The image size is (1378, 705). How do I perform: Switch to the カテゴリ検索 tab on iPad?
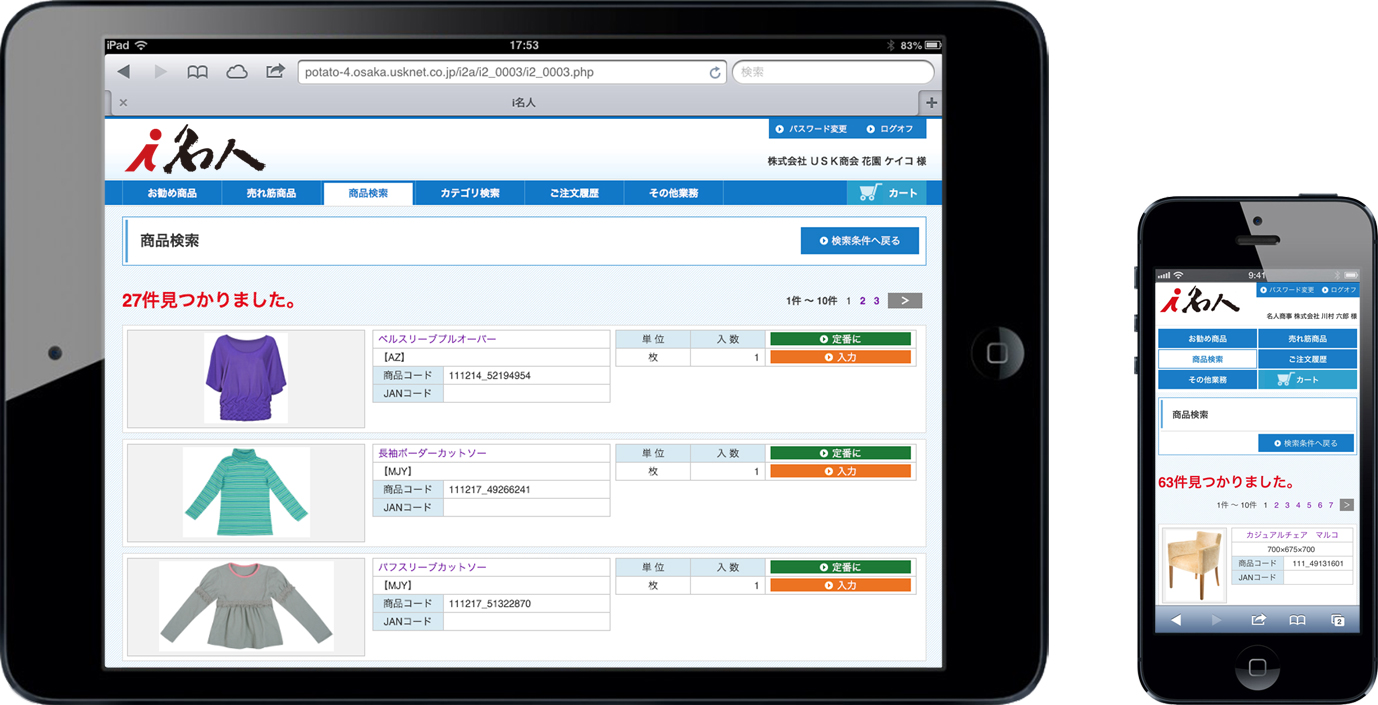tap(469, 193)
